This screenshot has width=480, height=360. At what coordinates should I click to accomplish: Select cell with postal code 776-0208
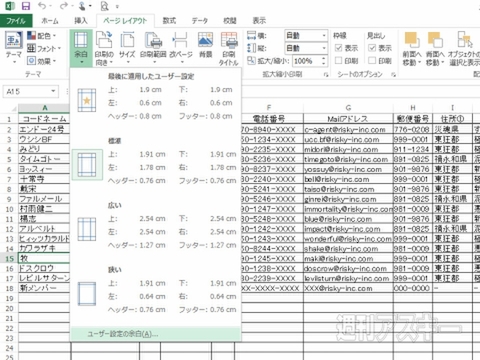coord(413,129)
